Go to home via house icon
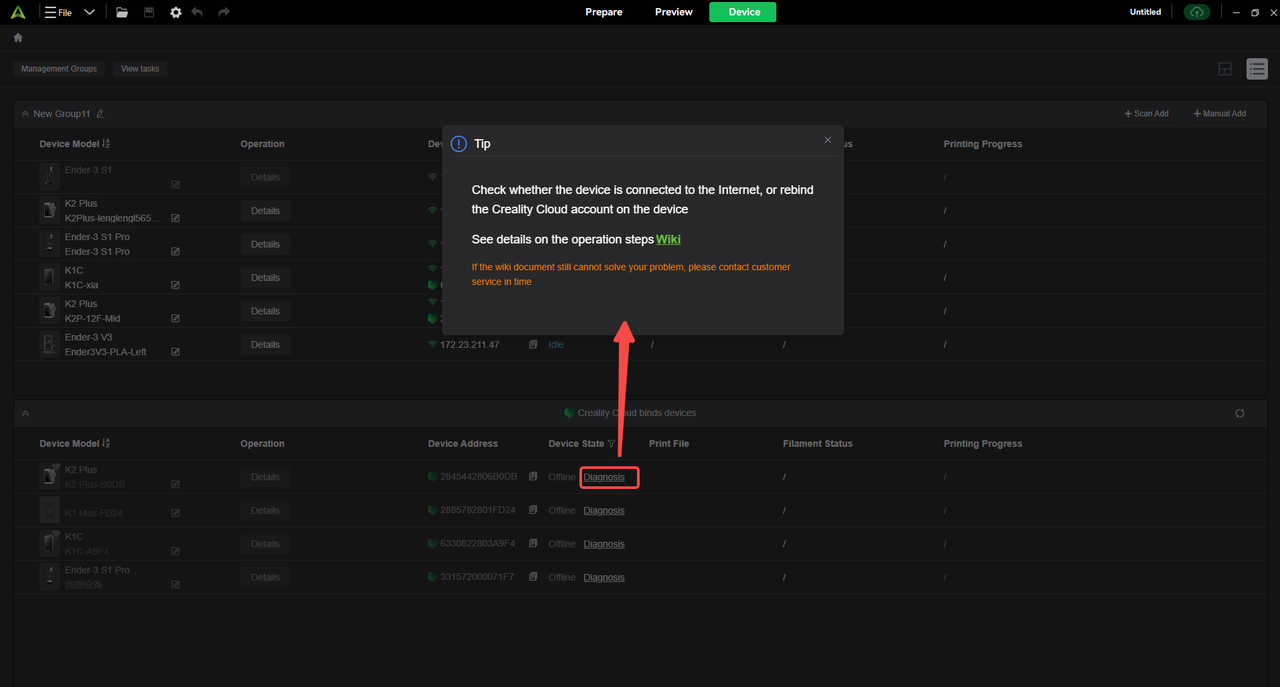The image size is (1280, 687). pos(18,38)
